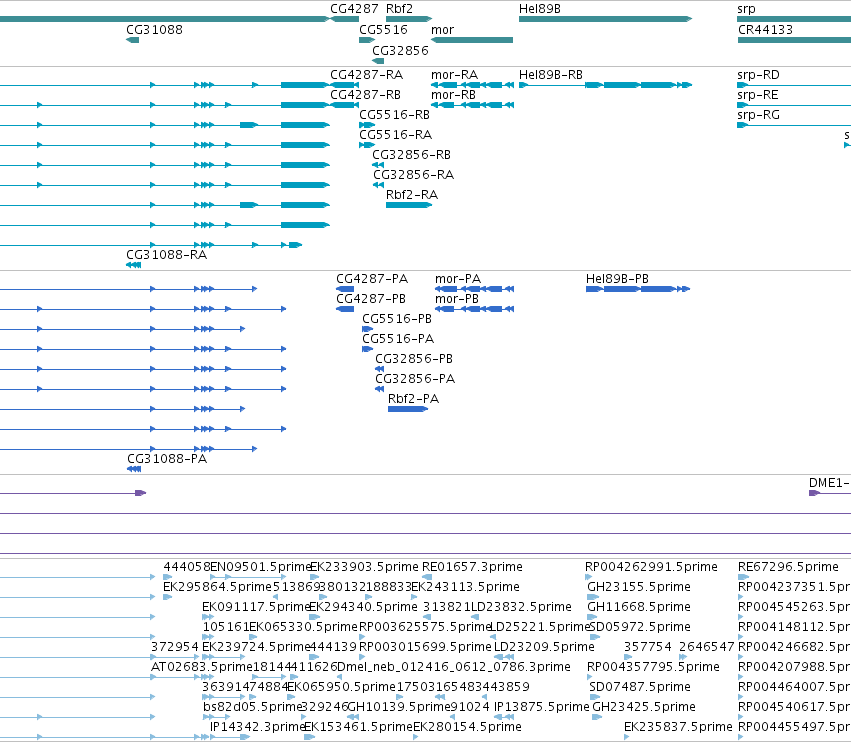This screenshot has width=851, height=742.
Task: Select the EK235837.5prime EST label
Action: pos(678,727)
